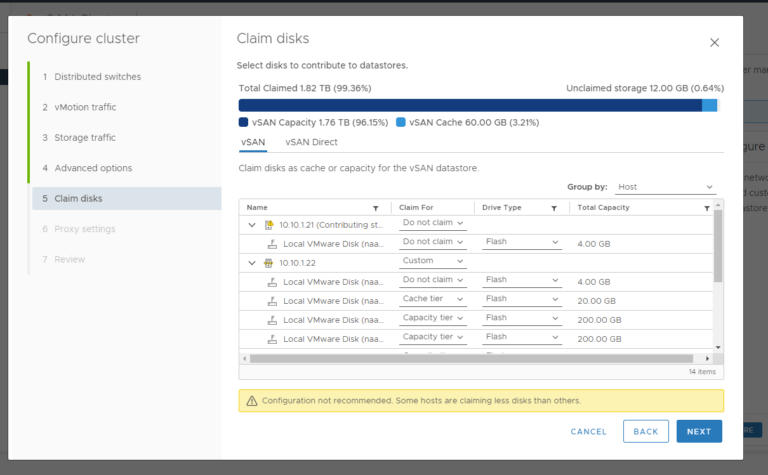768x475 pixels.
Task: Click the 20.00 GB capacity cell
Action: [x=596, y=301]
